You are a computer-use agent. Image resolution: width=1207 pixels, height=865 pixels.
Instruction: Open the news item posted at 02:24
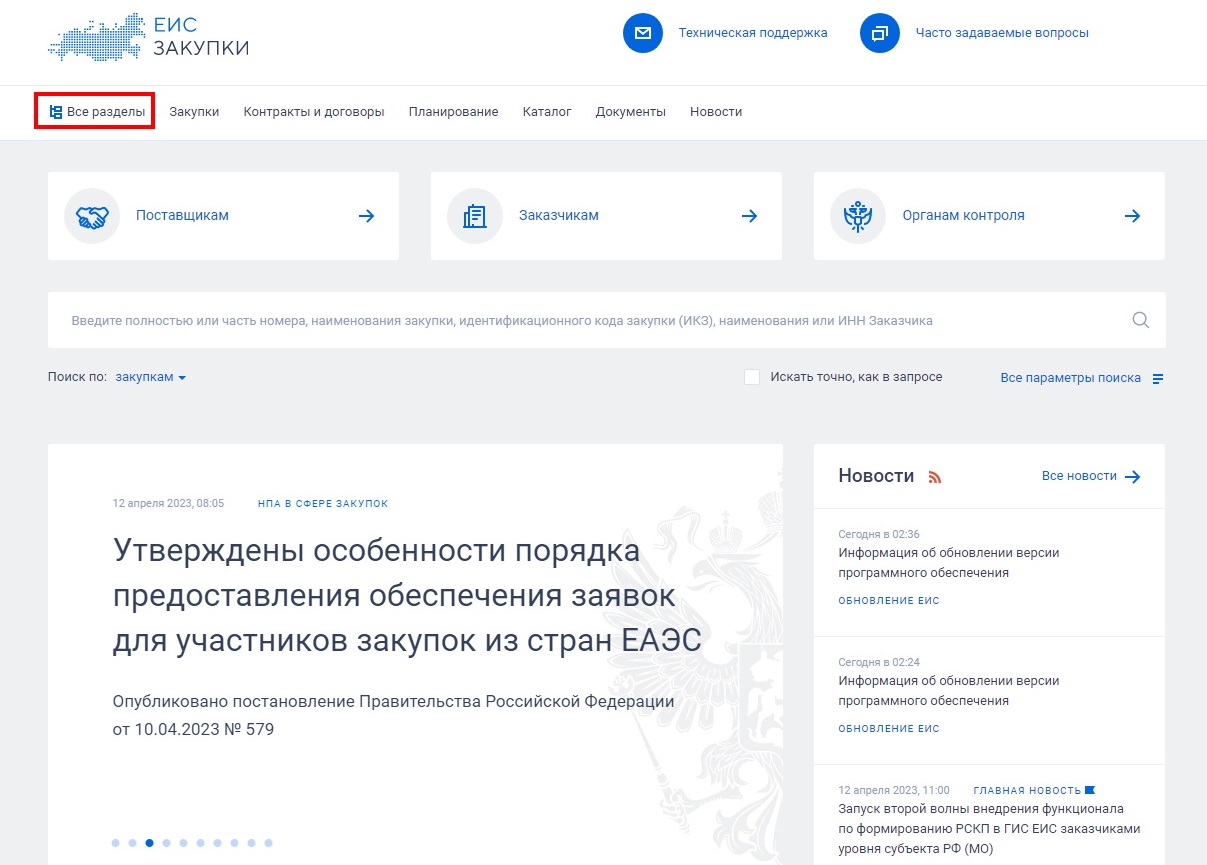click(949, 691)
